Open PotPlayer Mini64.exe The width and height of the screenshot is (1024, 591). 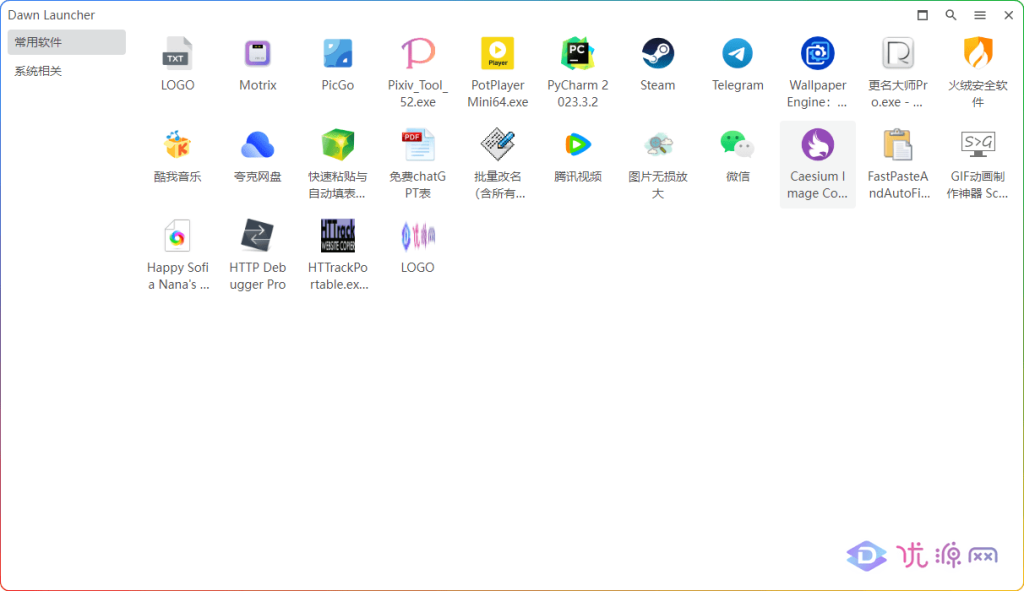point(497,54)
